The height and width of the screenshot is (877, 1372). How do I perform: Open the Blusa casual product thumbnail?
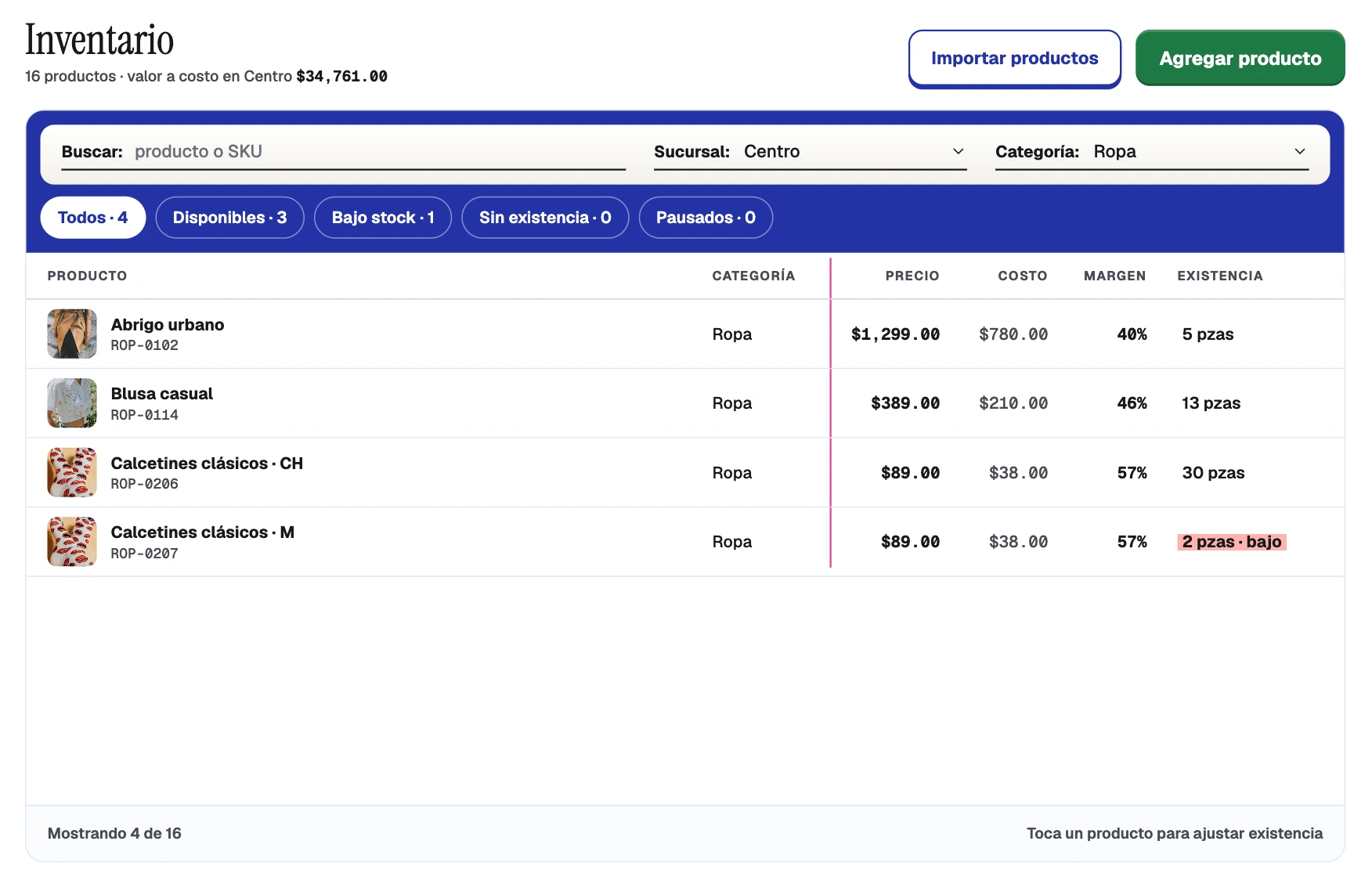(x=72, y=403)
